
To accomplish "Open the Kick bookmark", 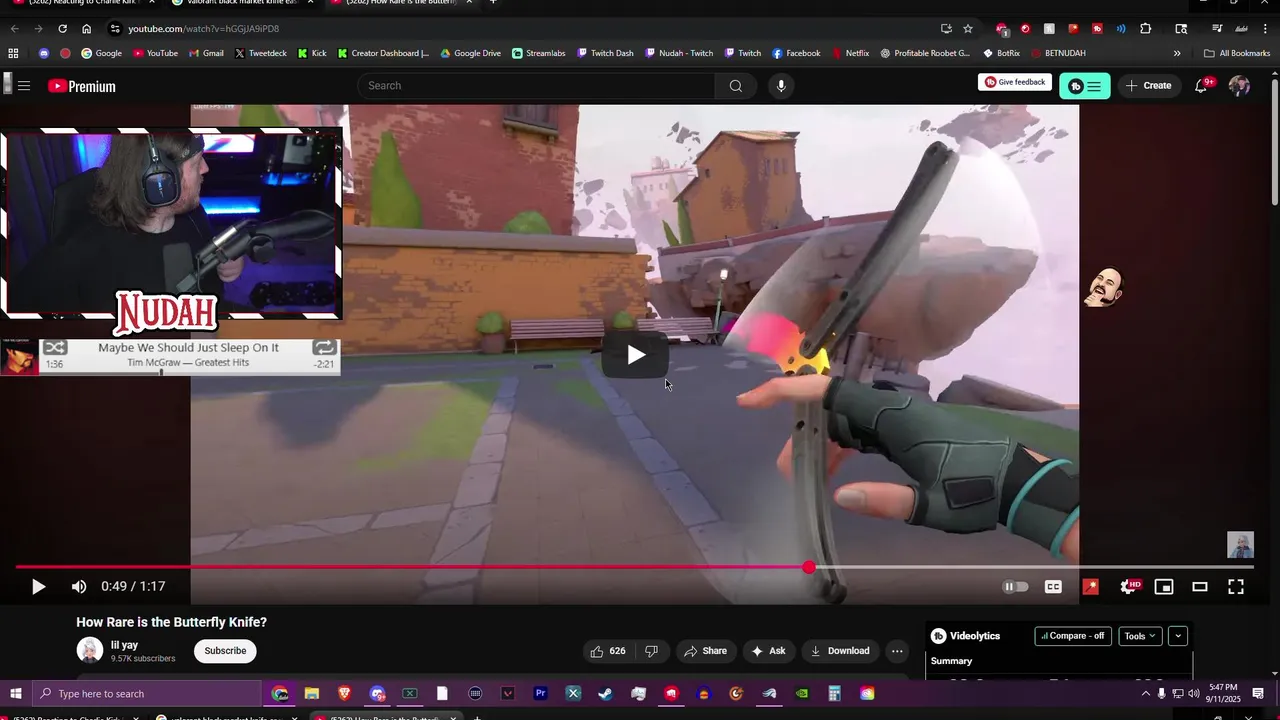I will pos(312,53).
